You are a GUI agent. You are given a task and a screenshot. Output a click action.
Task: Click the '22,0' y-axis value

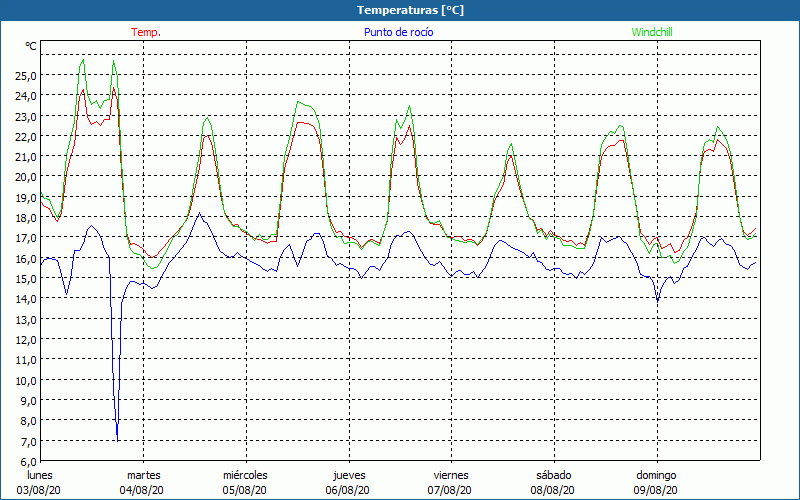[26, 137]
